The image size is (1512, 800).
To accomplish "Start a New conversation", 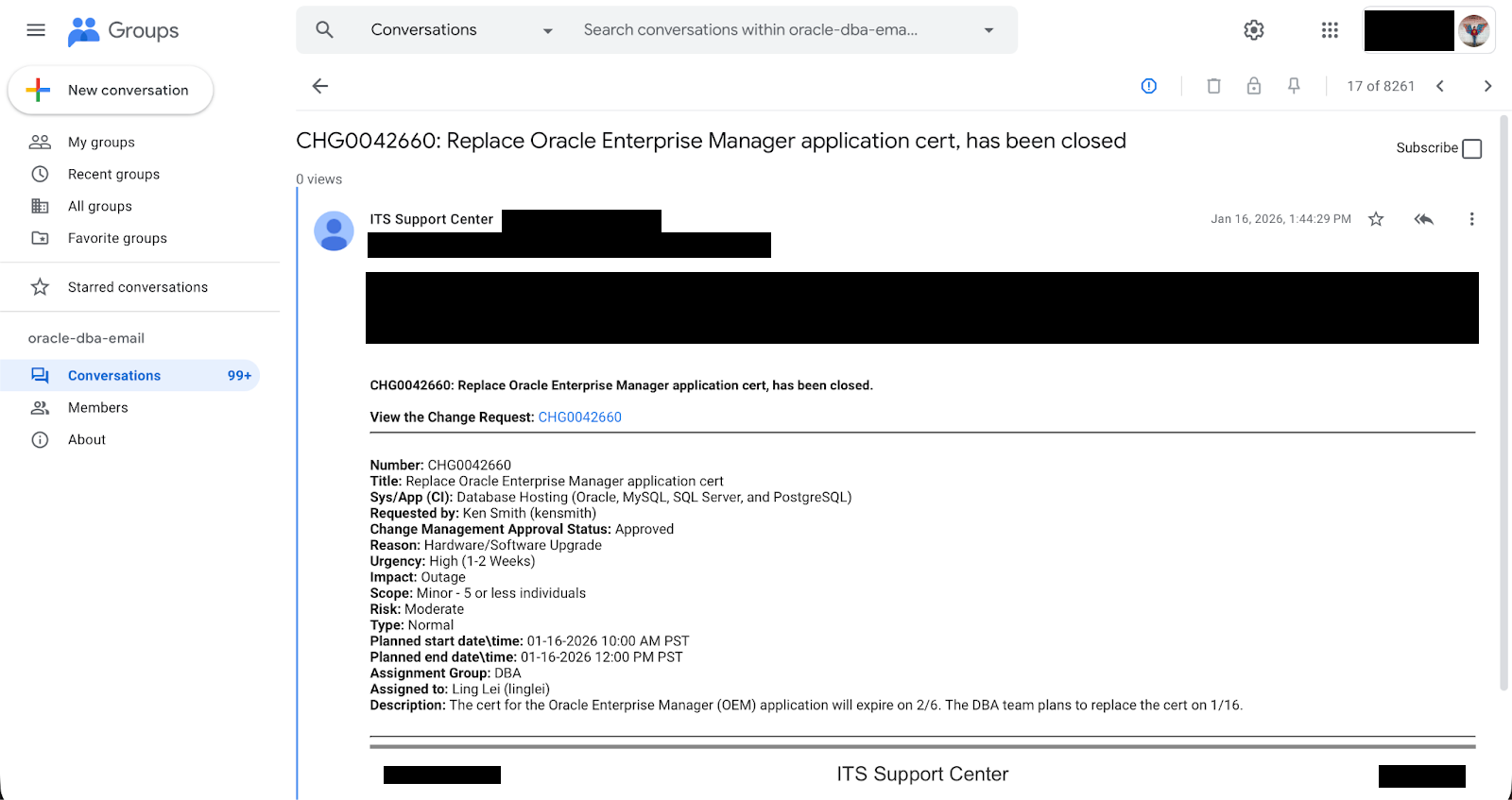I will (x=111, y=90).
